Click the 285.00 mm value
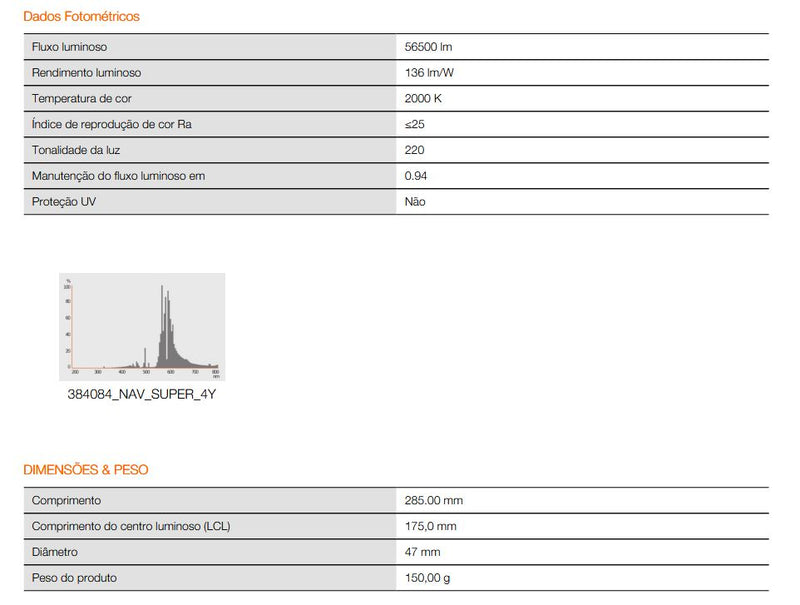Screen dimensions: 800x605 tap(434, 500)
